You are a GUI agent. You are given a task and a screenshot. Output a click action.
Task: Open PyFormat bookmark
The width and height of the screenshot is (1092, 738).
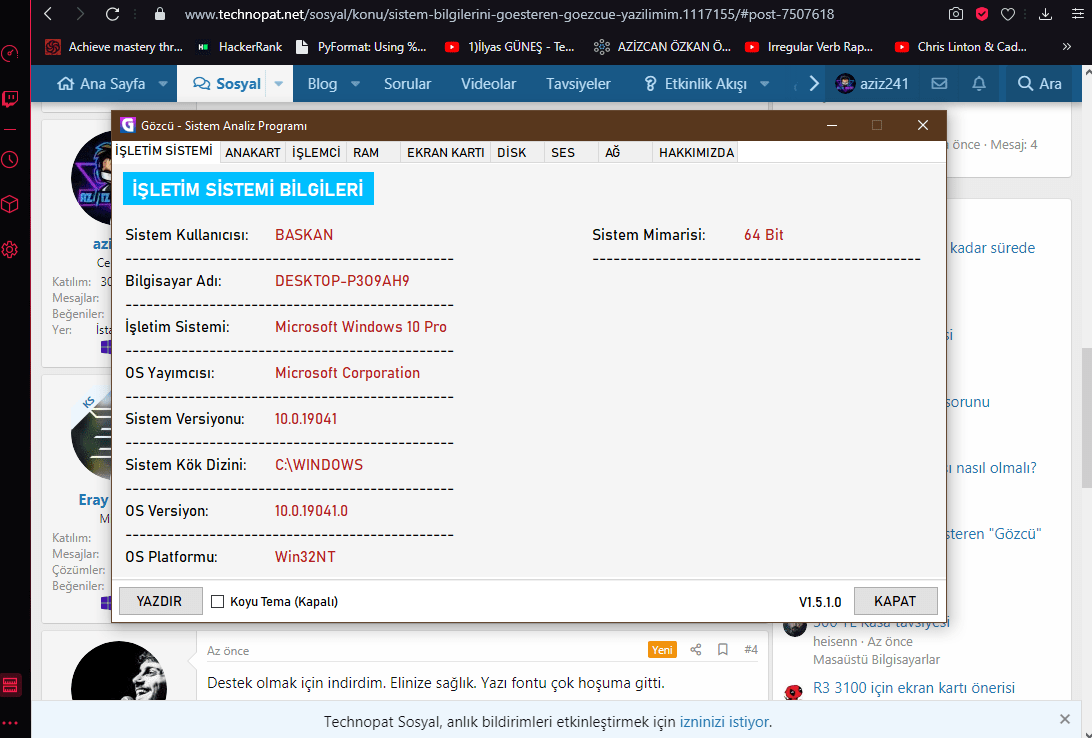[361, 47]
